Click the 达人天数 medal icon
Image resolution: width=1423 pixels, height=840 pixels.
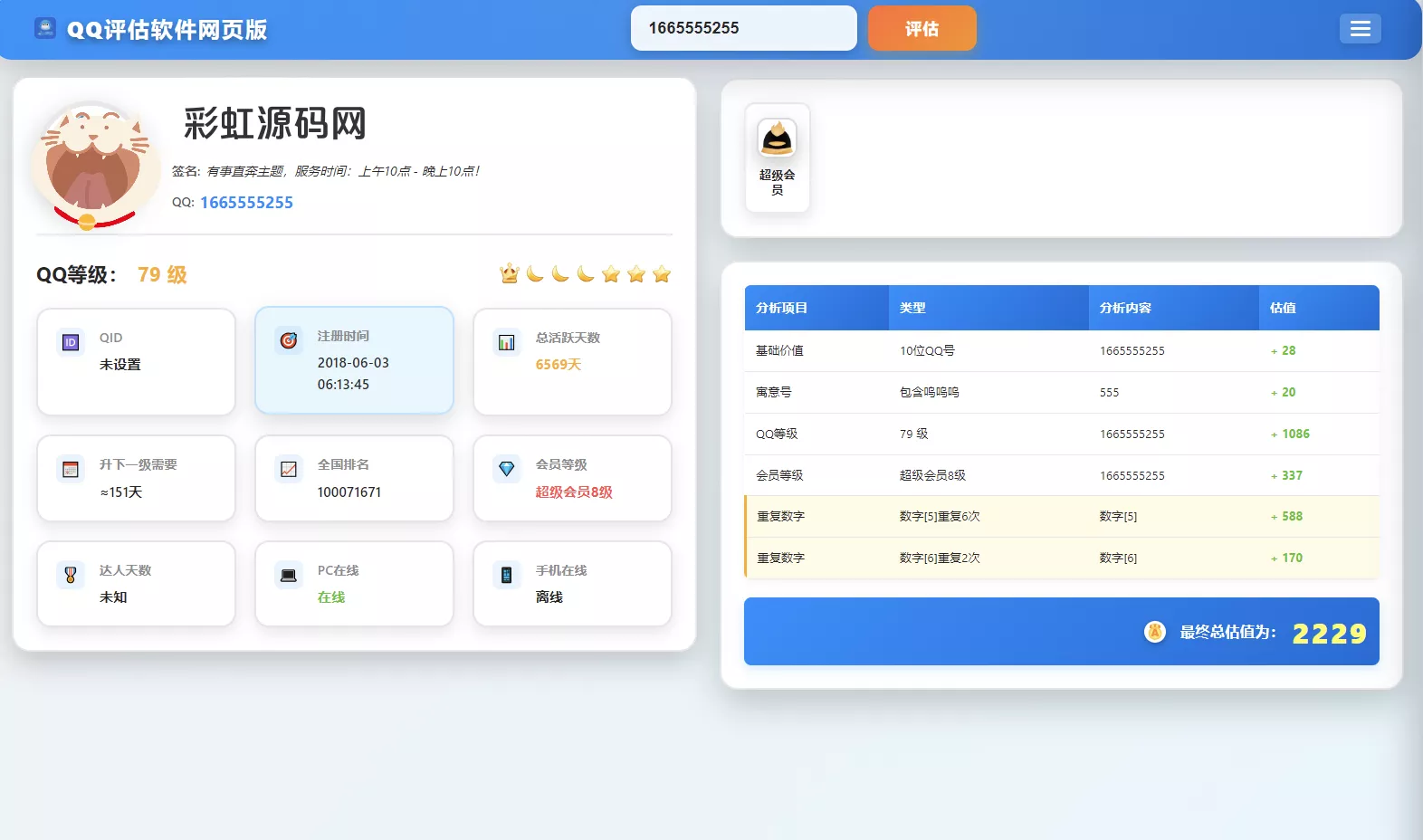[x=71, y=575]
